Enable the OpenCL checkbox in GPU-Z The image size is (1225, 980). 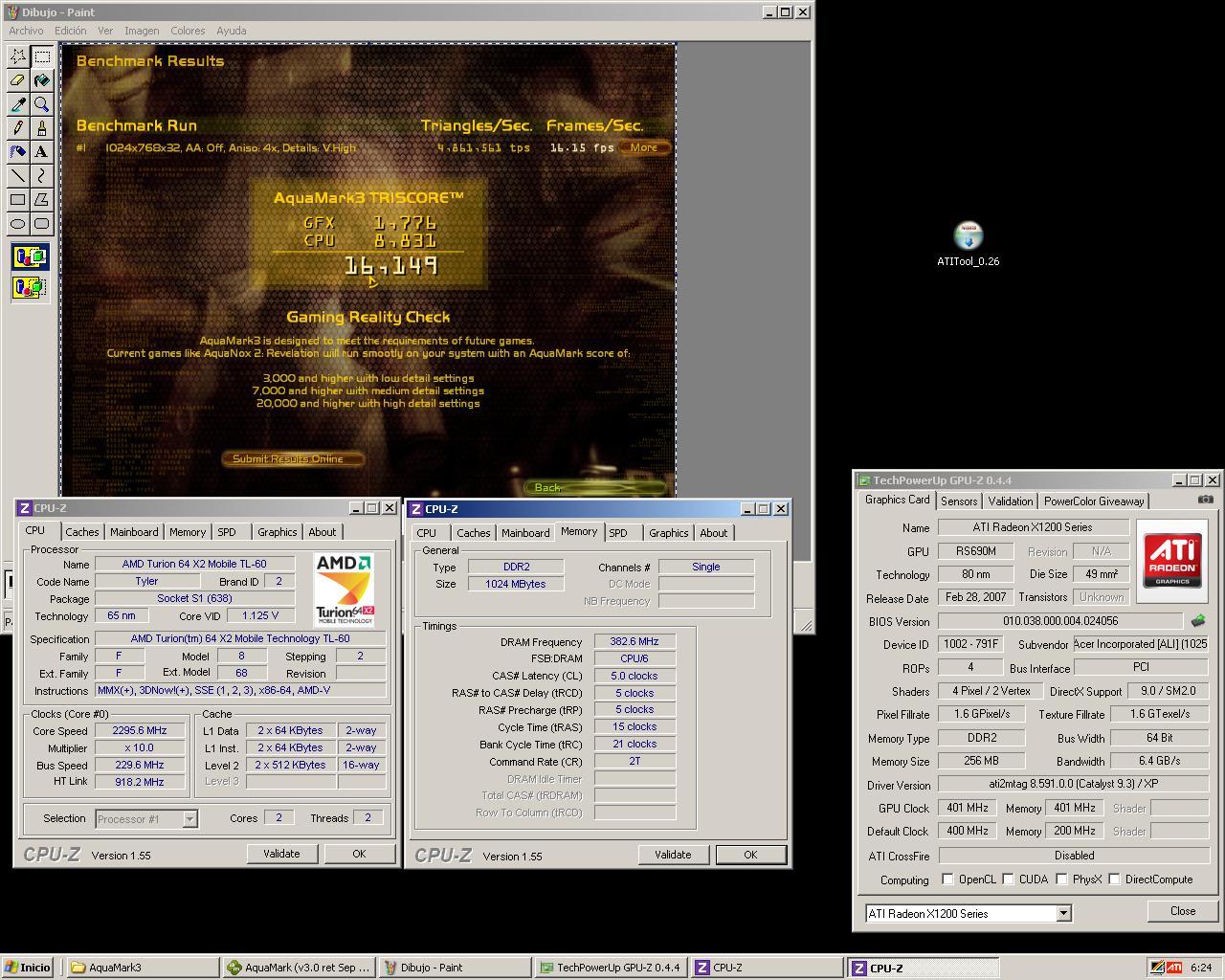(x=947, y=880)
